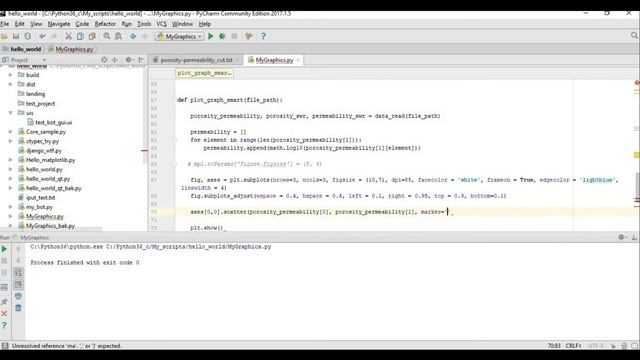Open Find via magnifier icon

(107, 36)
